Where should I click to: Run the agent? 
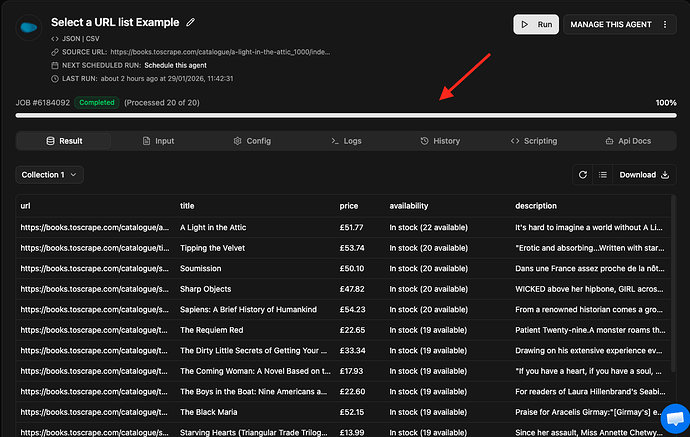click(x=536, y=24)
